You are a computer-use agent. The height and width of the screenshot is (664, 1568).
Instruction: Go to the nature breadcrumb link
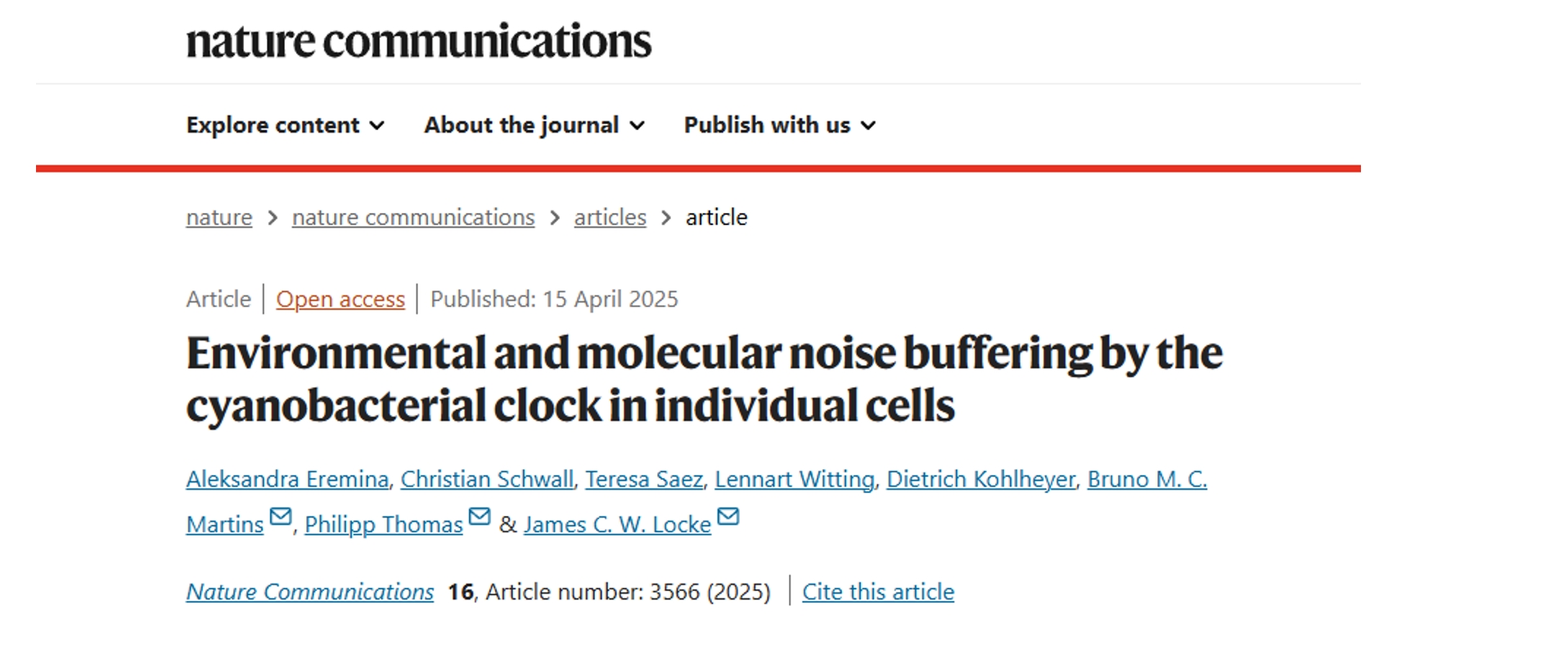click(x=219, y=218)
